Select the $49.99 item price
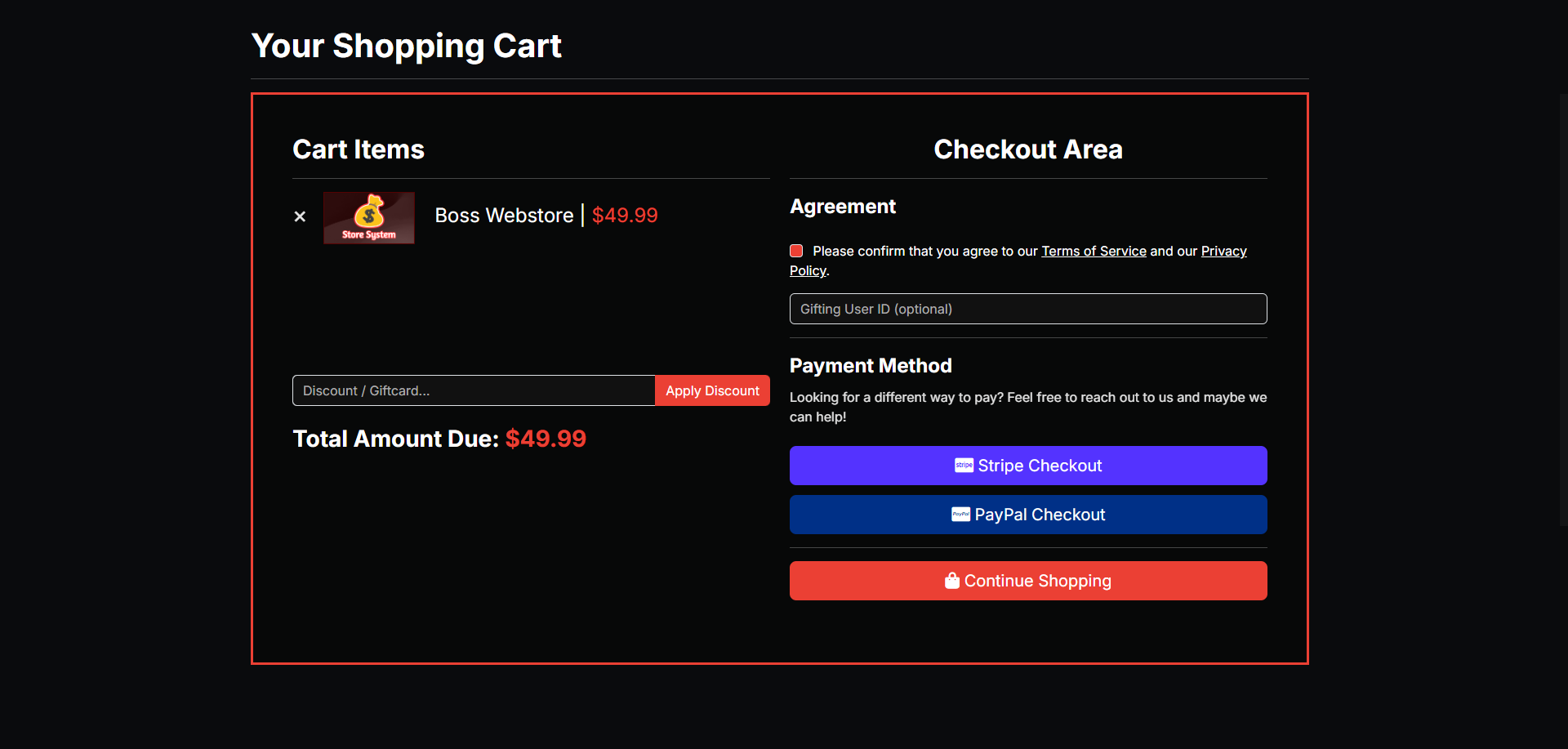The width and height of the screenshot is (1568, 749). click(x=625, y=216)
